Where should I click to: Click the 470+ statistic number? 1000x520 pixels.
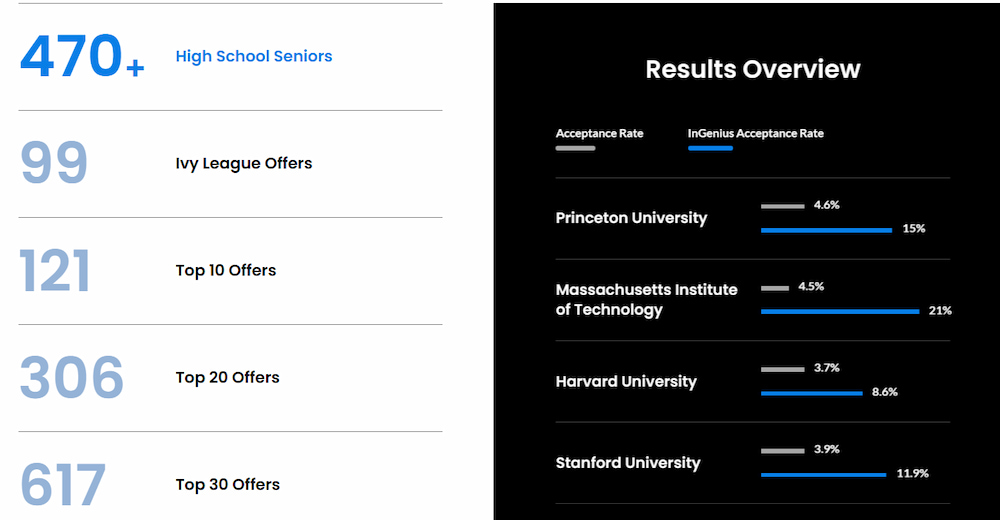(82, 57)
